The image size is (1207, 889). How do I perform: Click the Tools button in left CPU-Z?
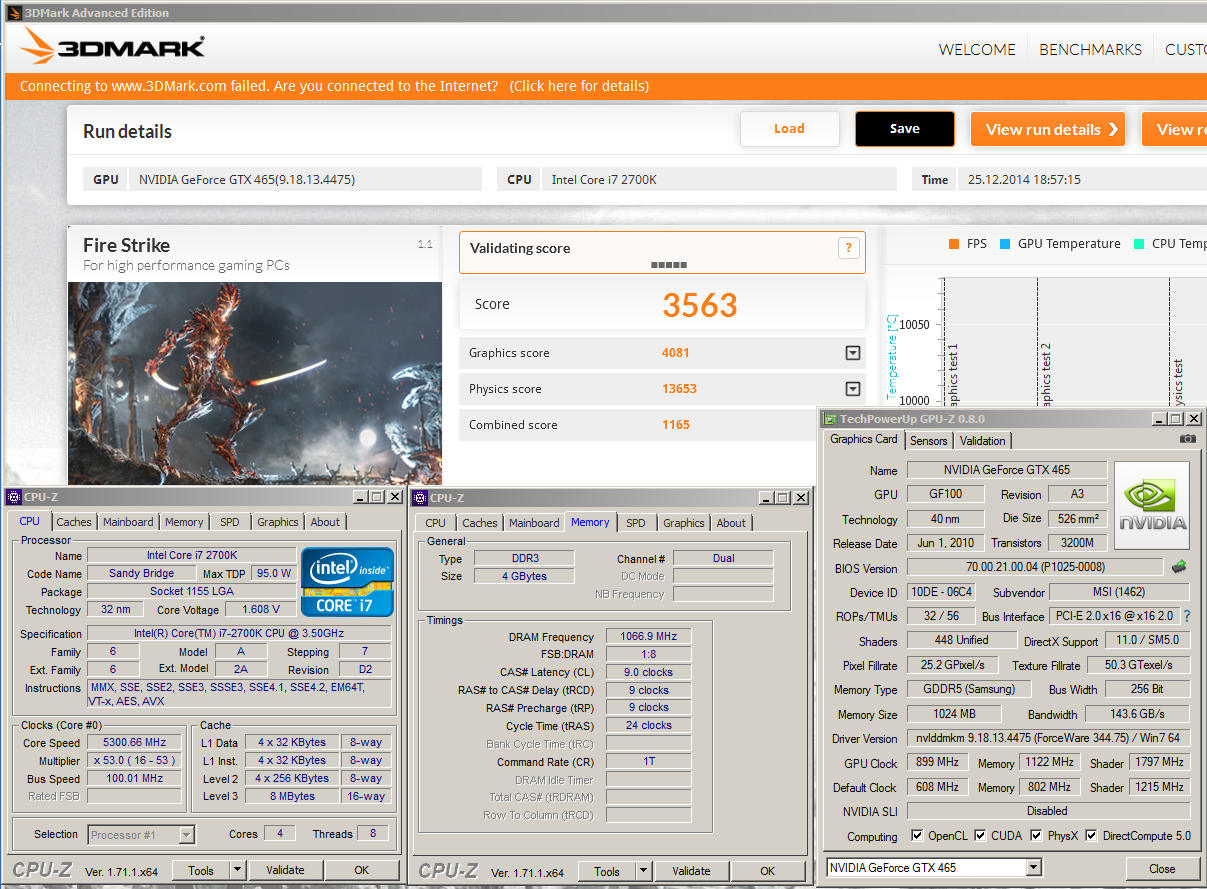pyautogui.click(x=201, y=870)
